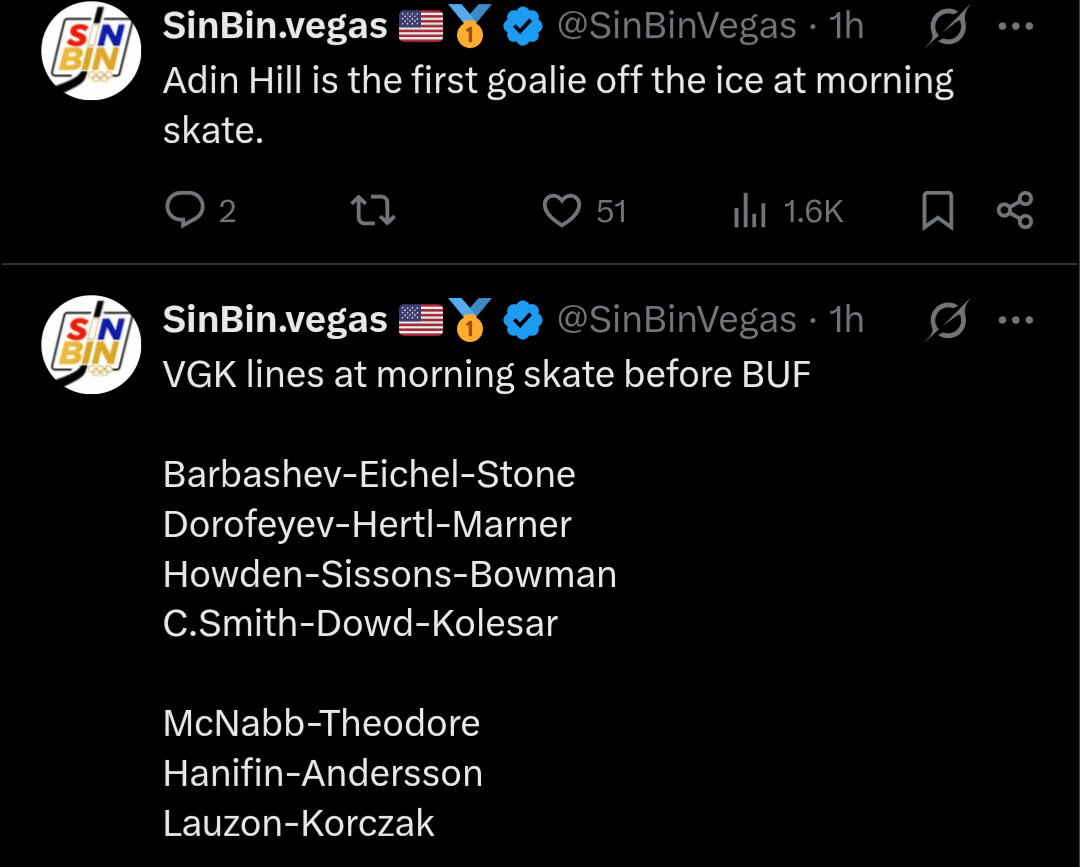Reply to the Adin Hill tweet
Image resolution: width=1080 pixels, height=867 pixels.
coord(185,211)
